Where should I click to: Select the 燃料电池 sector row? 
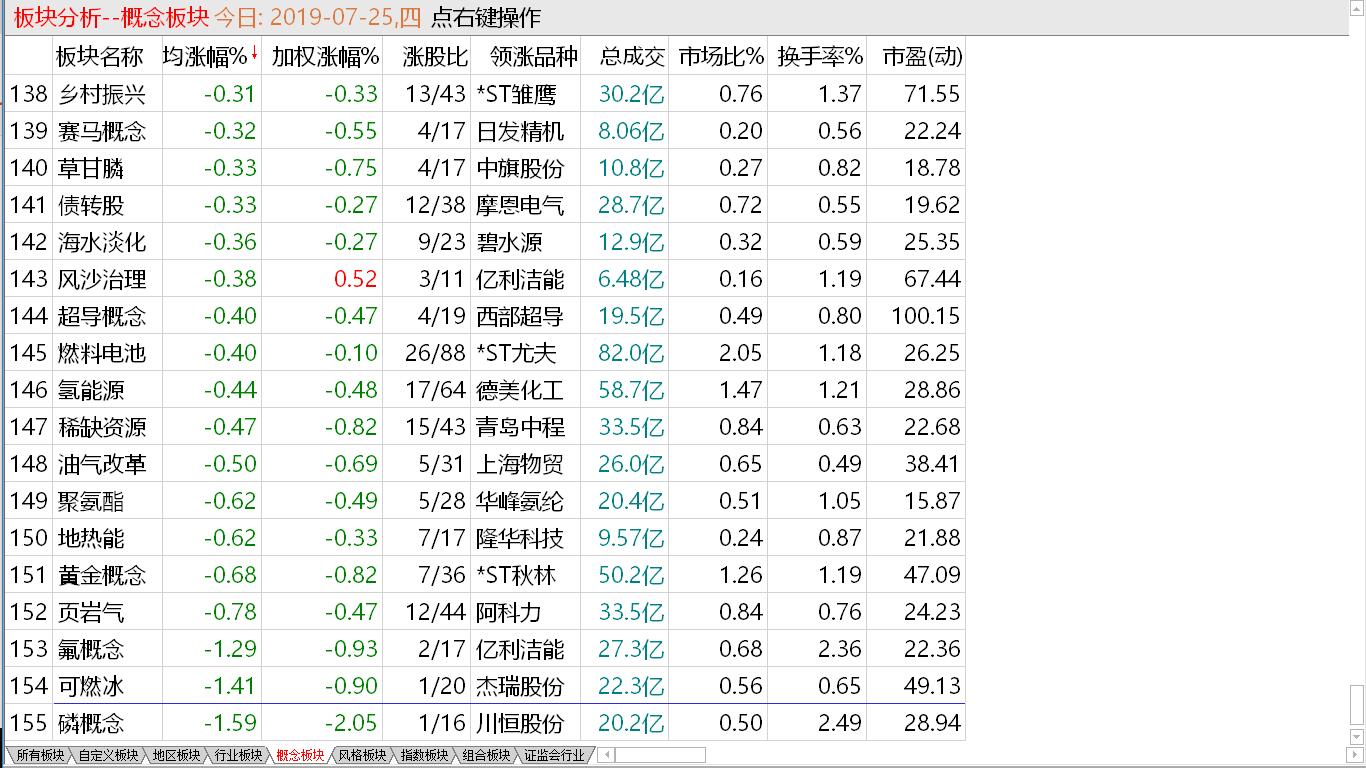point(485,353)
